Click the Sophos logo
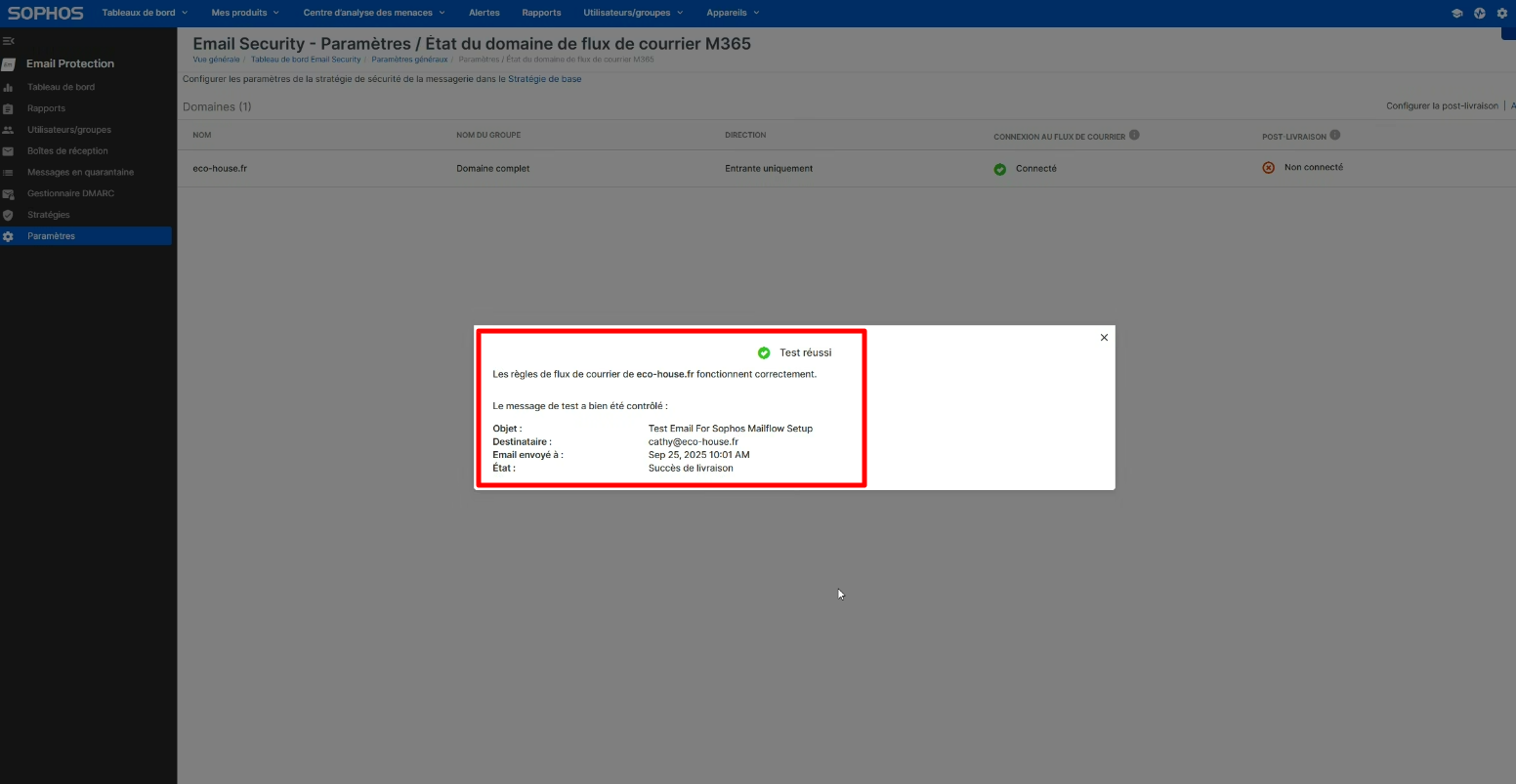 [45, 13]
